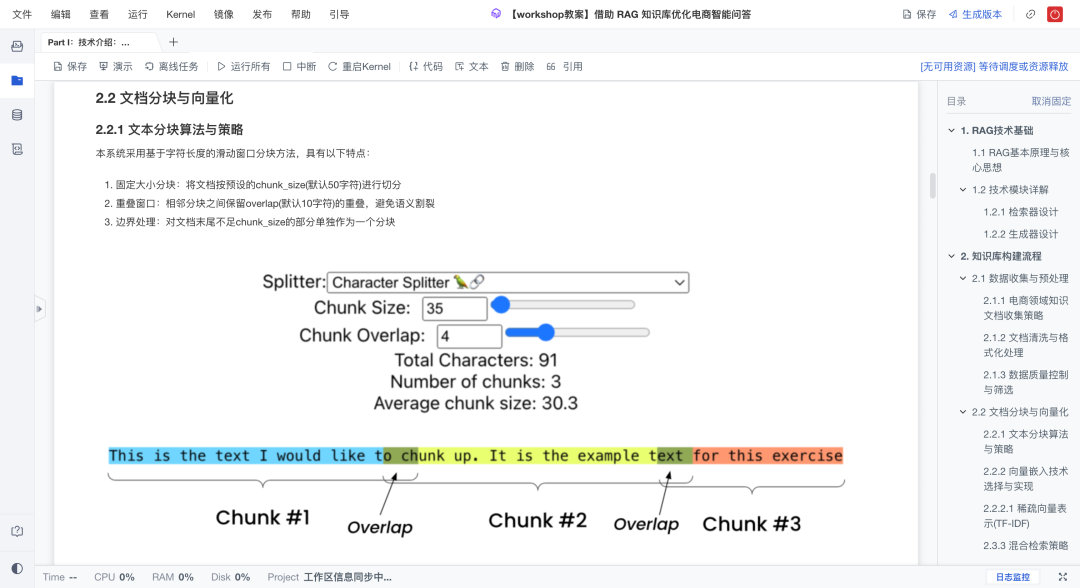Insert a text cell via 文本

(472, 67)
